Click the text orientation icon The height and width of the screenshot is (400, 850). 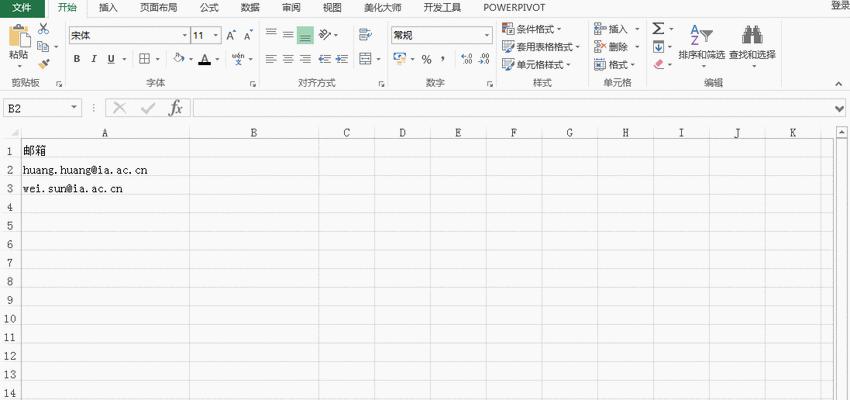pos(325,35)
